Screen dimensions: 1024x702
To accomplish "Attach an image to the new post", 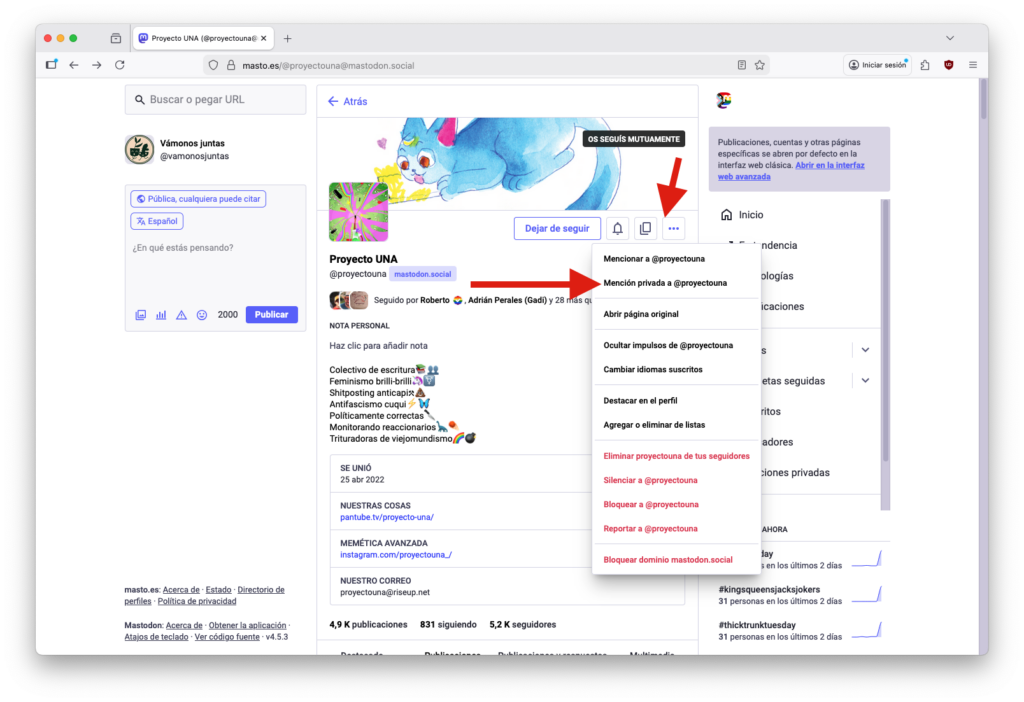I will 141,314.
